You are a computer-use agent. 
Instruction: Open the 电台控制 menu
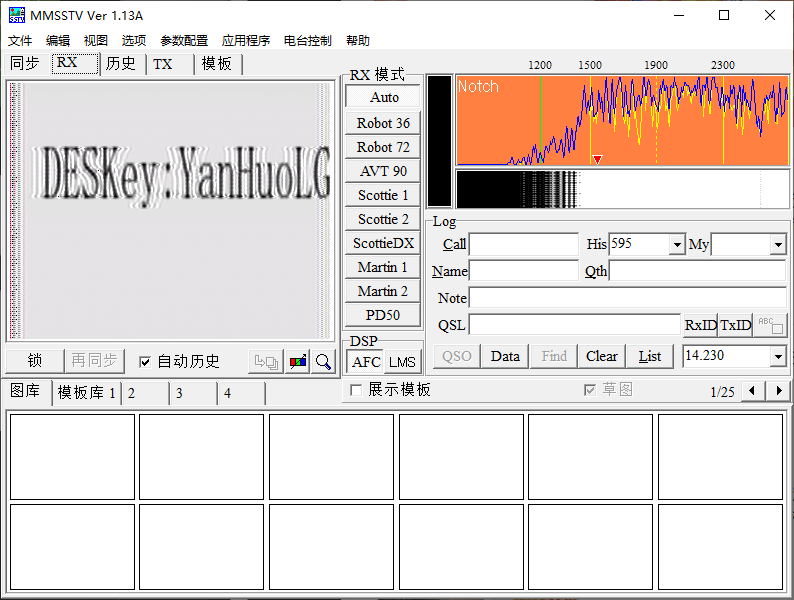(x=307, y=41)
